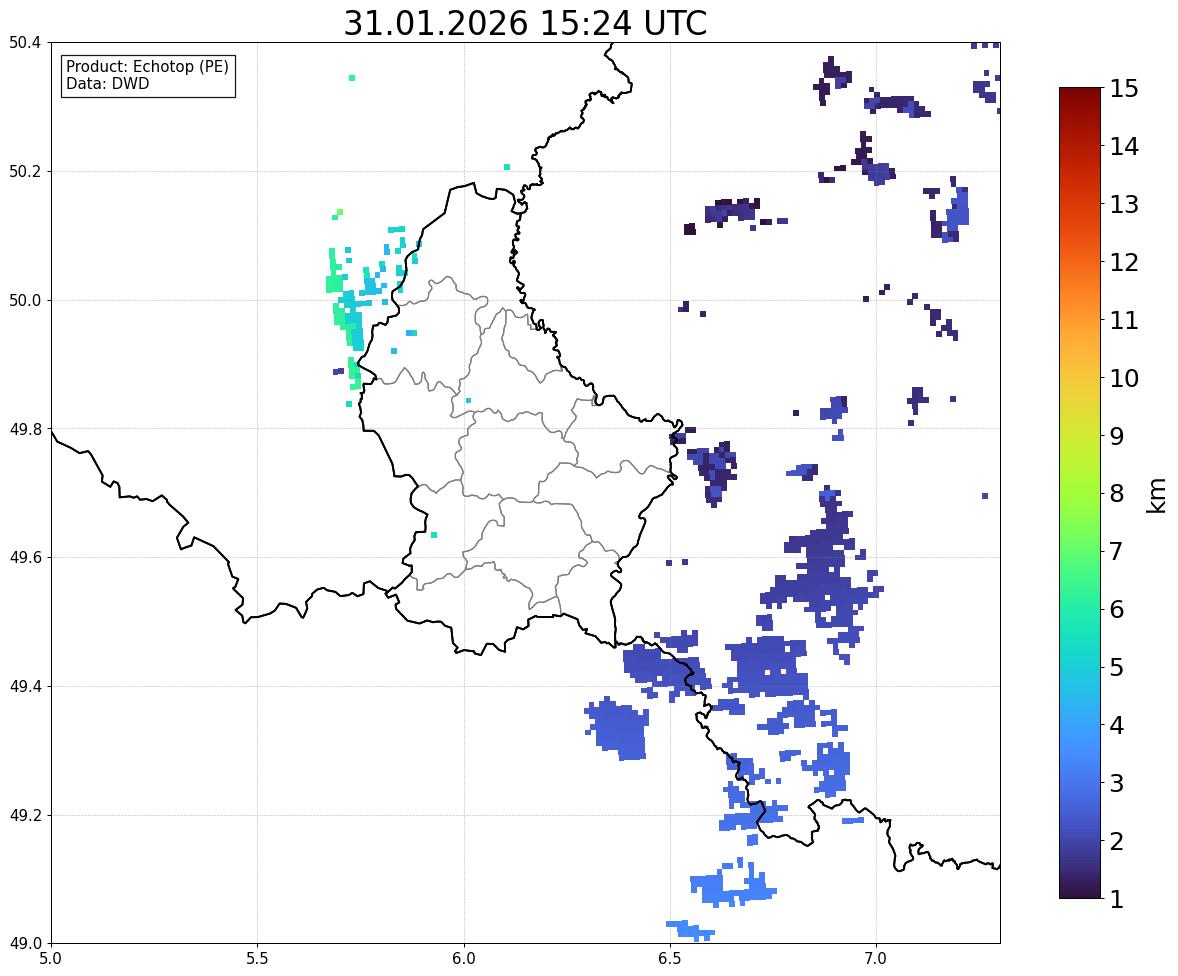1178x976 pixels.
Task: Click the colorbar label '8'
Action: 1117,494
